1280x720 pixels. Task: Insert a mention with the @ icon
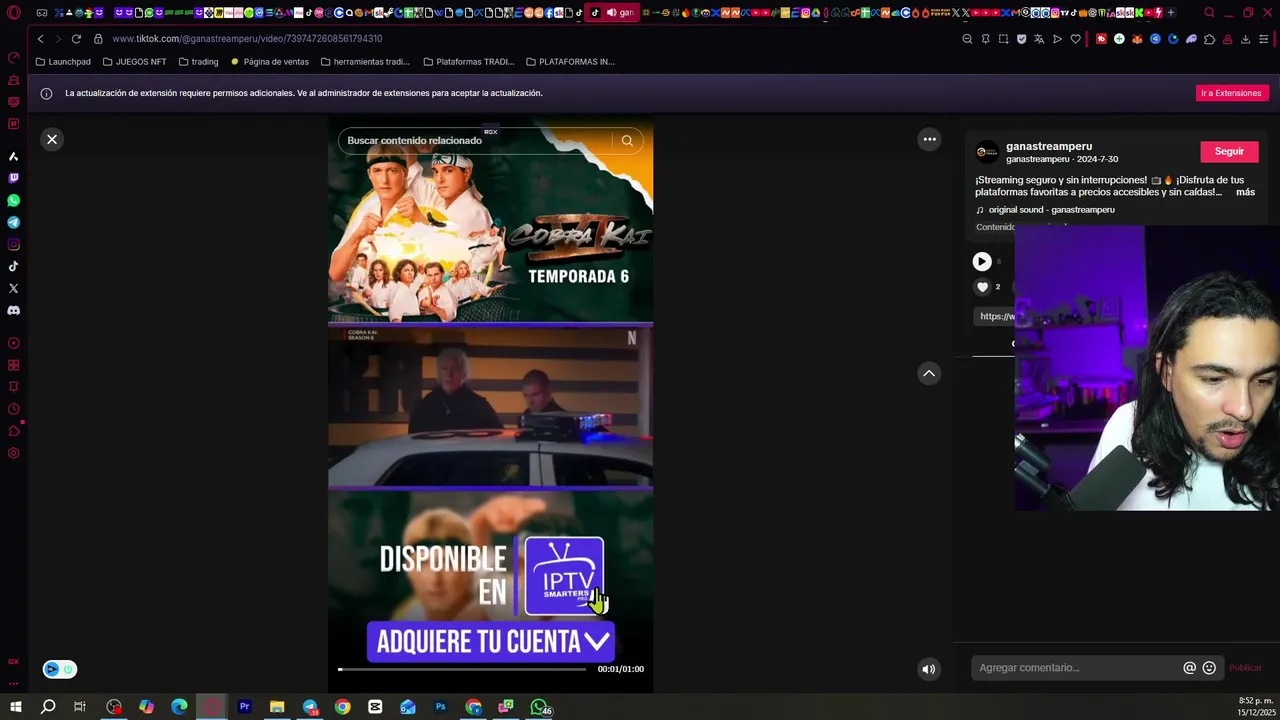pyautogui.click(x=1189, y=668)
